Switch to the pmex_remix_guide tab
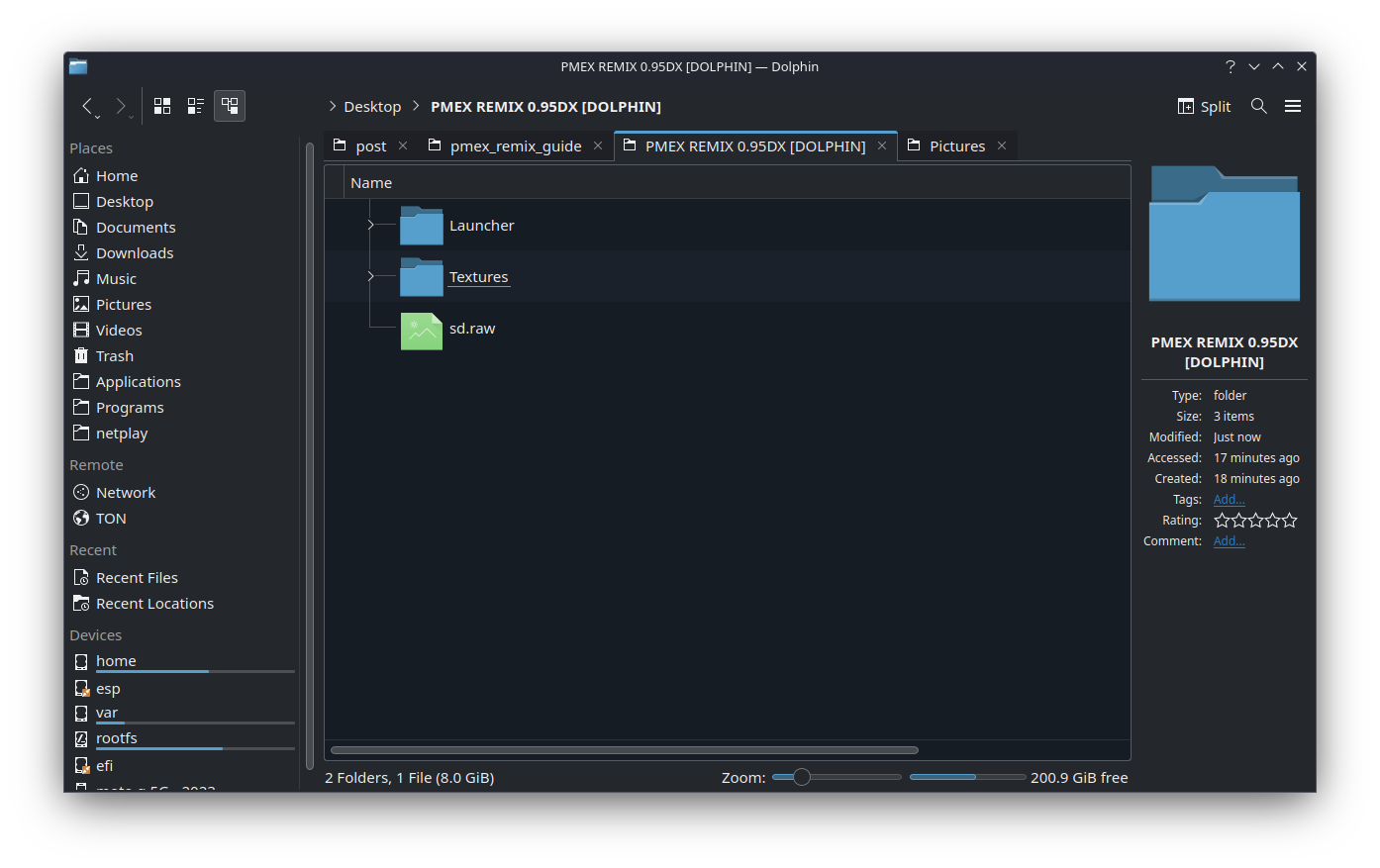This screenshot has width=1380, height=868. [515, 145]
